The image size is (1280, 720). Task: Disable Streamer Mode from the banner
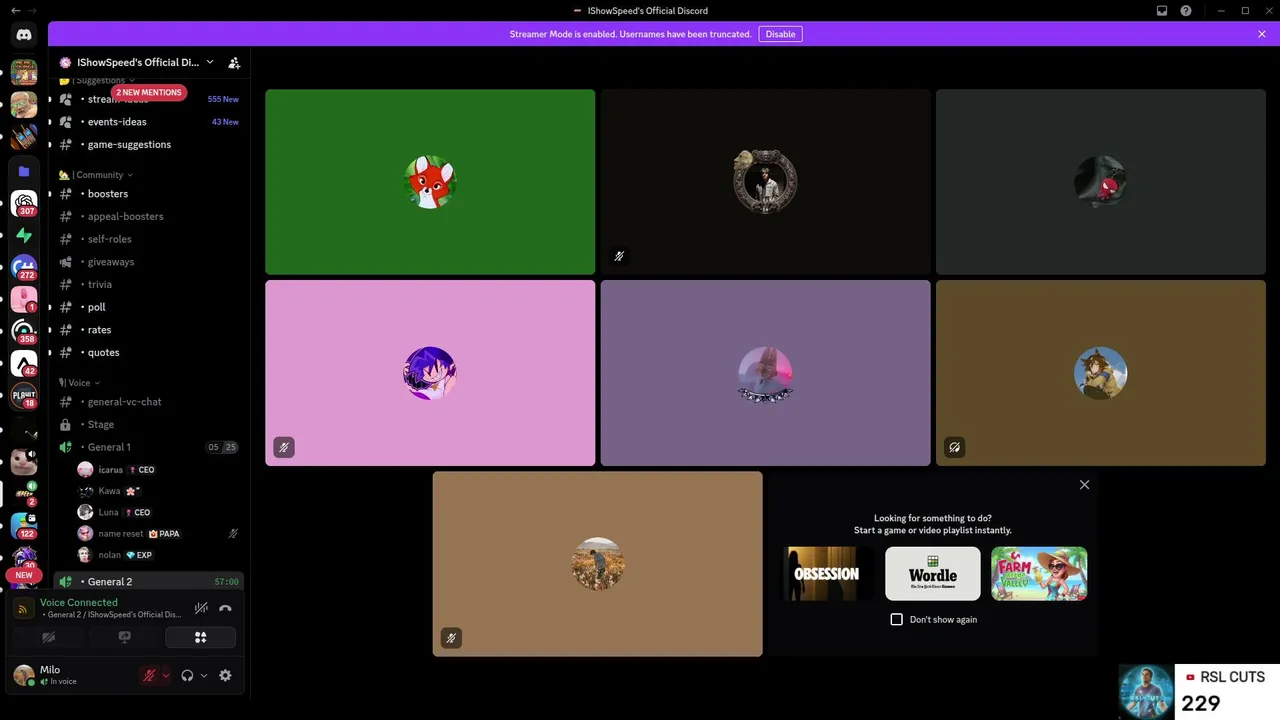780,34
